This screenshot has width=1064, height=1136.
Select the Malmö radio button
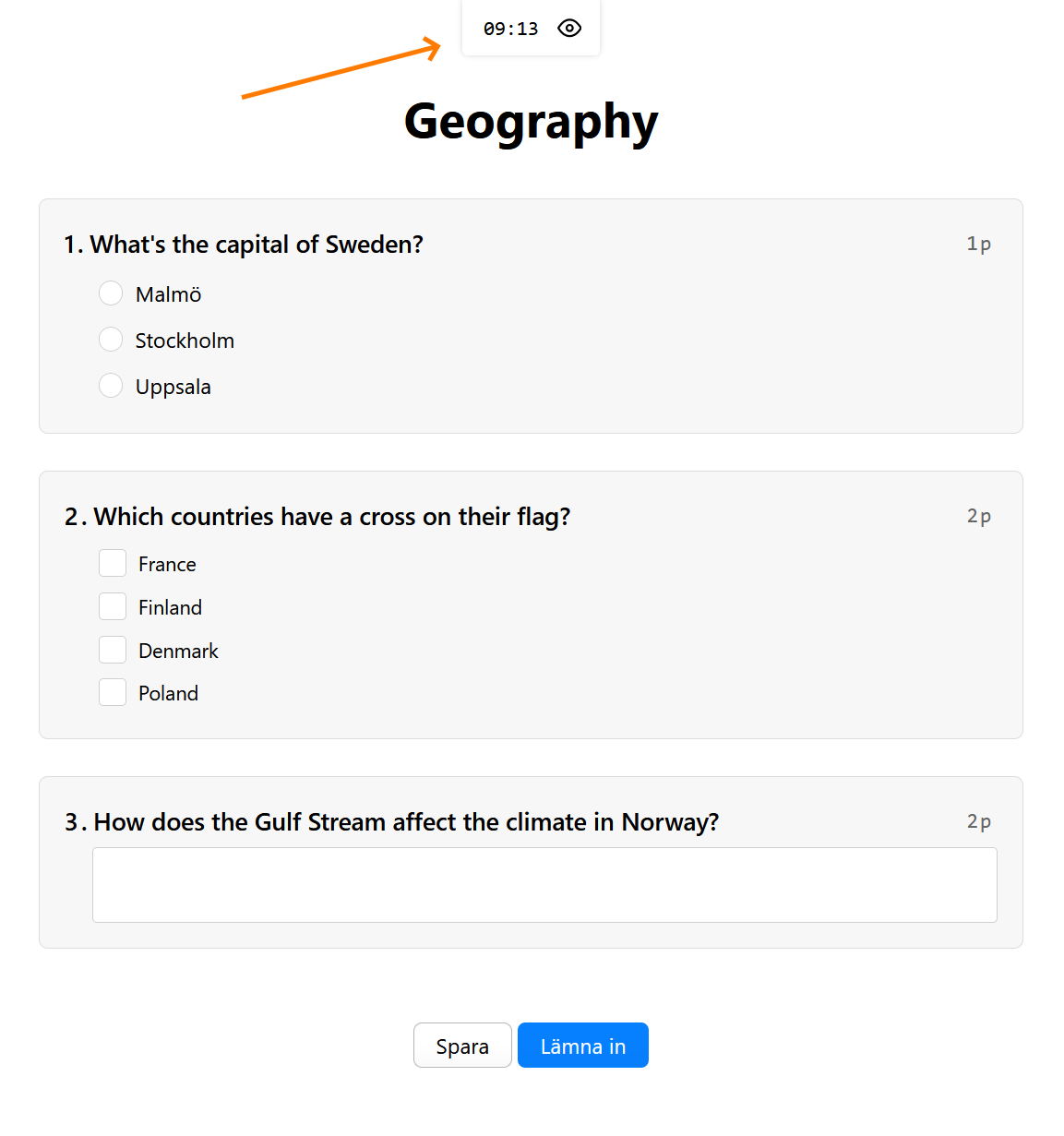[111, 293]
